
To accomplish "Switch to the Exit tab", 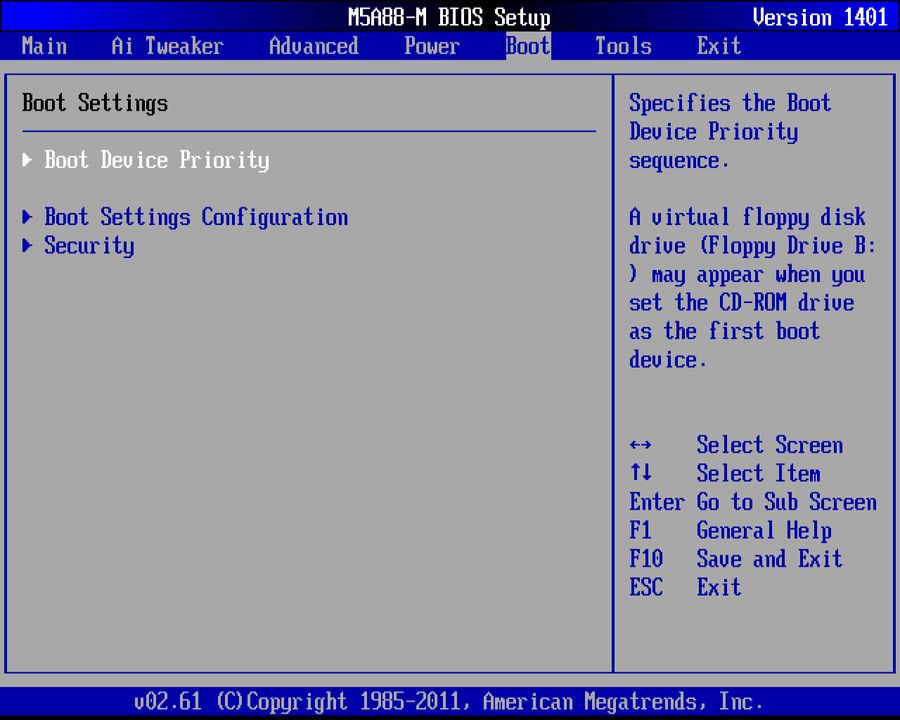I will [719, 46].
